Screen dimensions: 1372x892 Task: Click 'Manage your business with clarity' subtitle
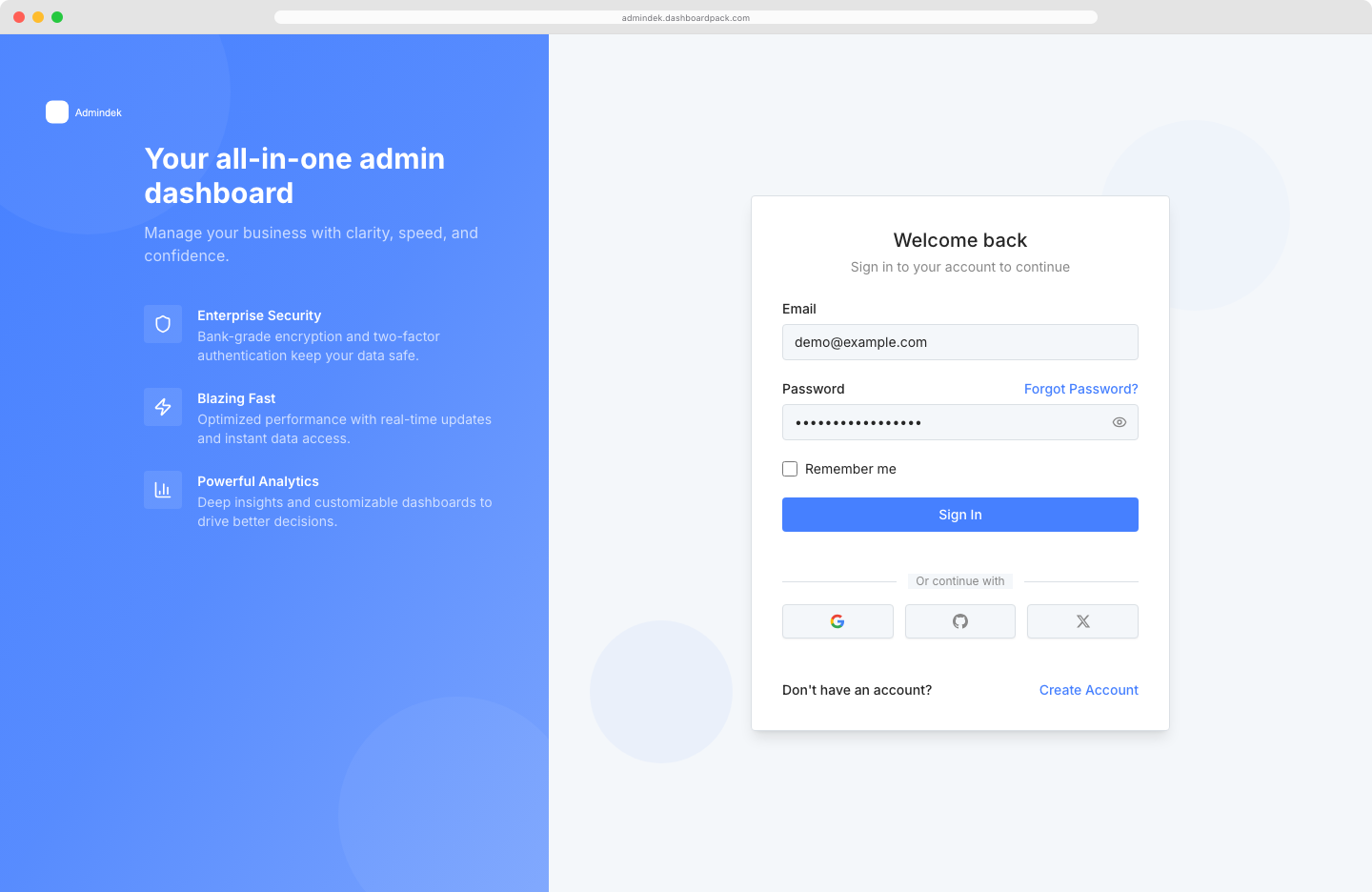pyautogui.click(x=312, y=244)
